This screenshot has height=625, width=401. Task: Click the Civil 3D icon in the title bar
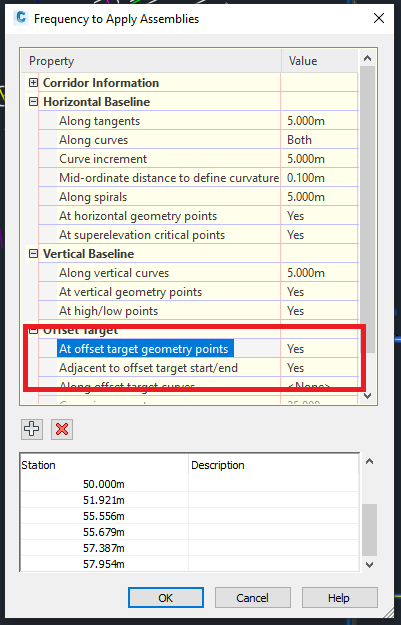point(21,18)
